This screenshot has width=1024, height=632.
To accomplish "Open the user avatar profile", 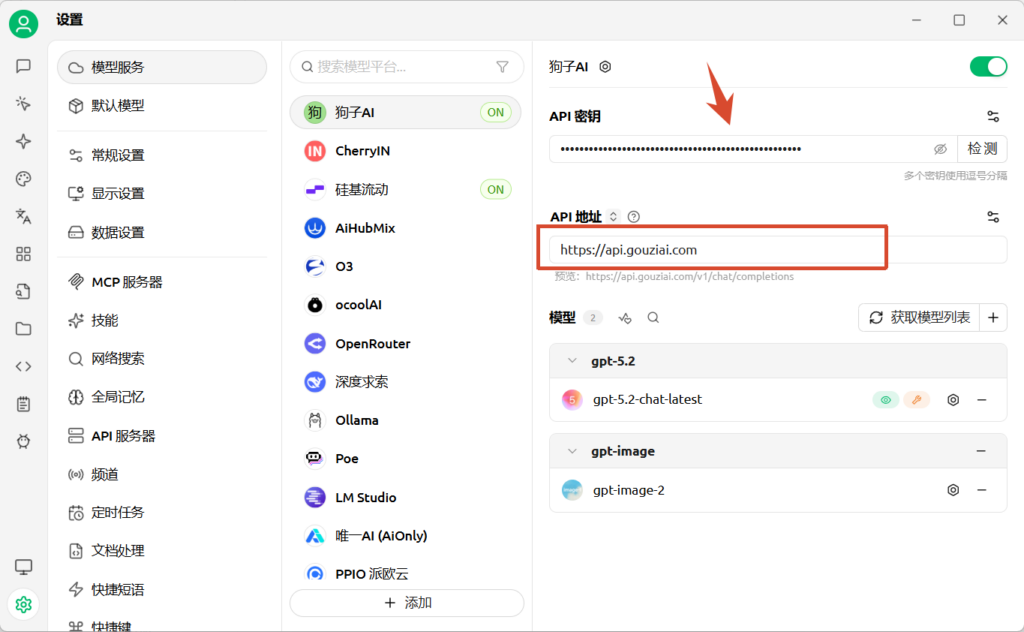I will [x=24, y=24].
